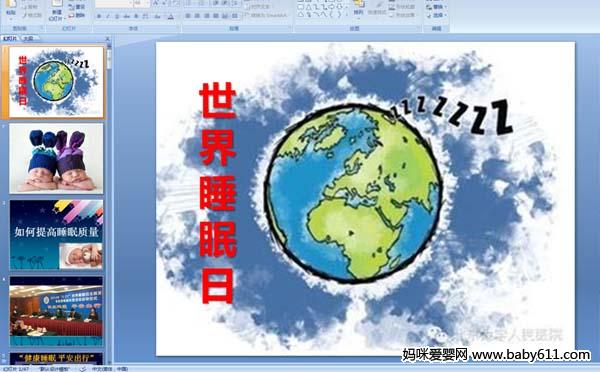Expand the Select (选择) dropdown
The image size is (600, 372).
click(x=436, y=15)
